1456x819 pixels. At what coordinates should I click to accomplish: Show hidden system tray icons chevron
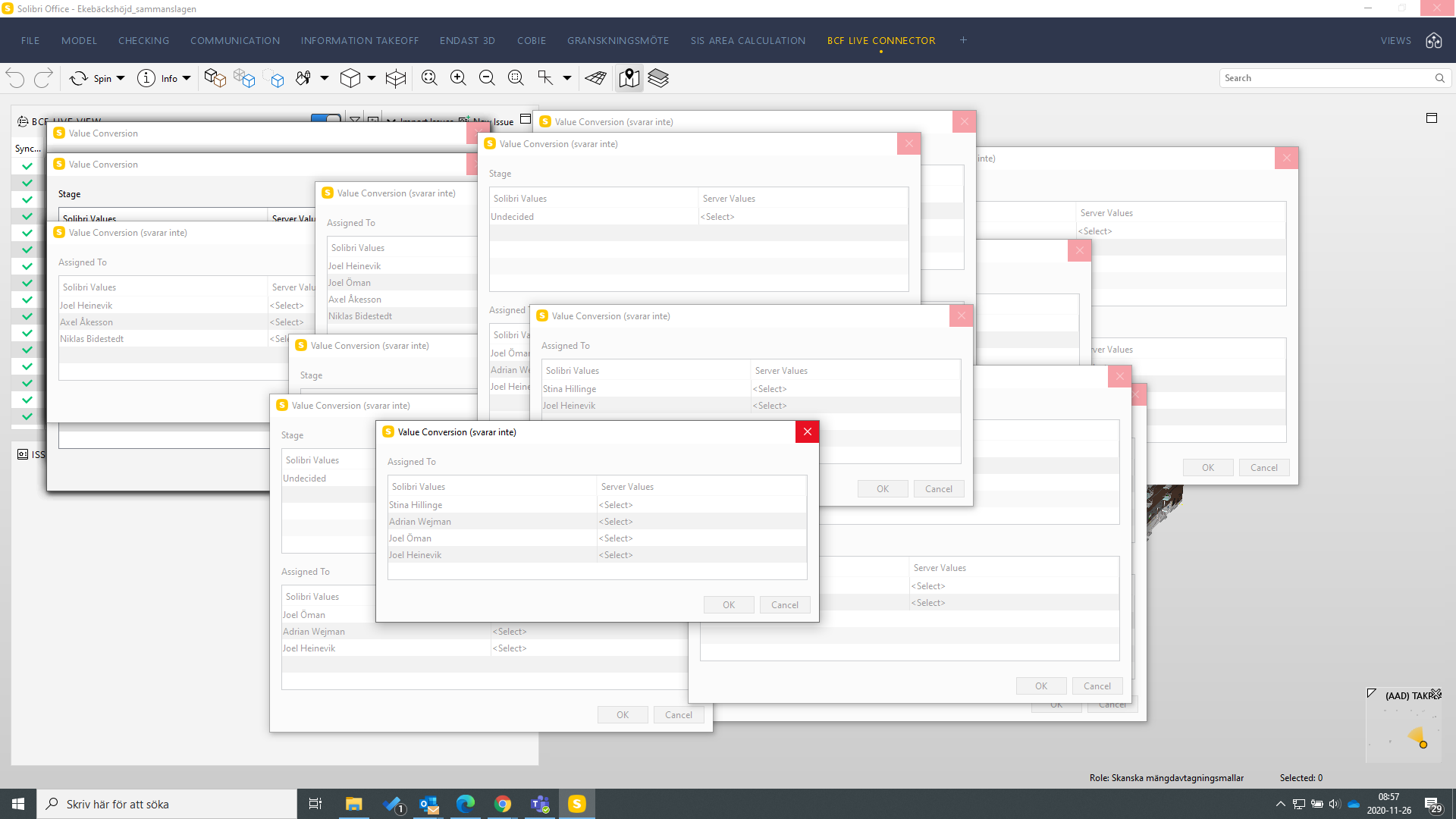(x=1281, y=804)
